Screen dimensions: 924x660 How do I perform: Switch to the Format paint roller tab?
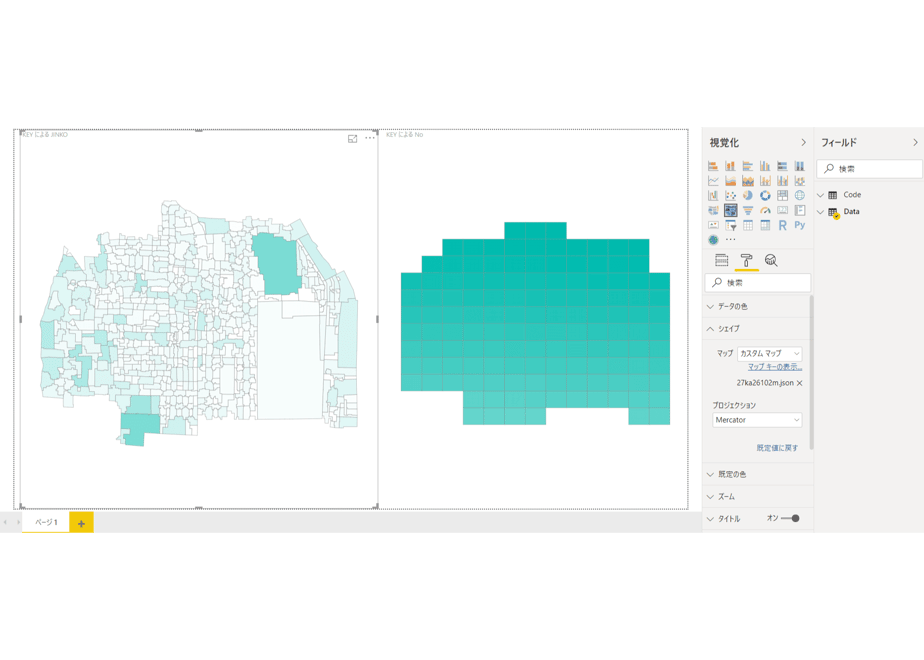pyautogui.click(x=747, y=260)
